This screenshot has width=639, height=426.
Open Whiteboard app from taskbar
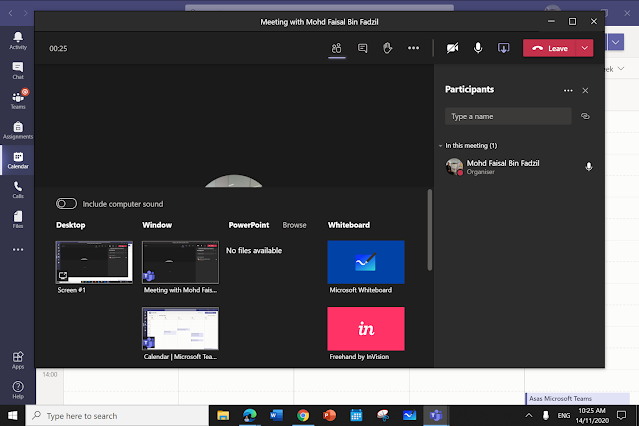tap(409, 415)
